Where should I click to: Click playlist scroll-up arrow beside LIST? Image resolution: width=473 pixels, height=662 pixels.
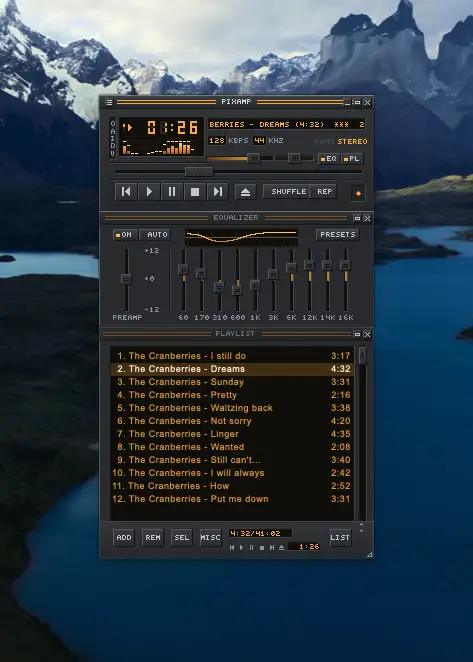point(361,525)
